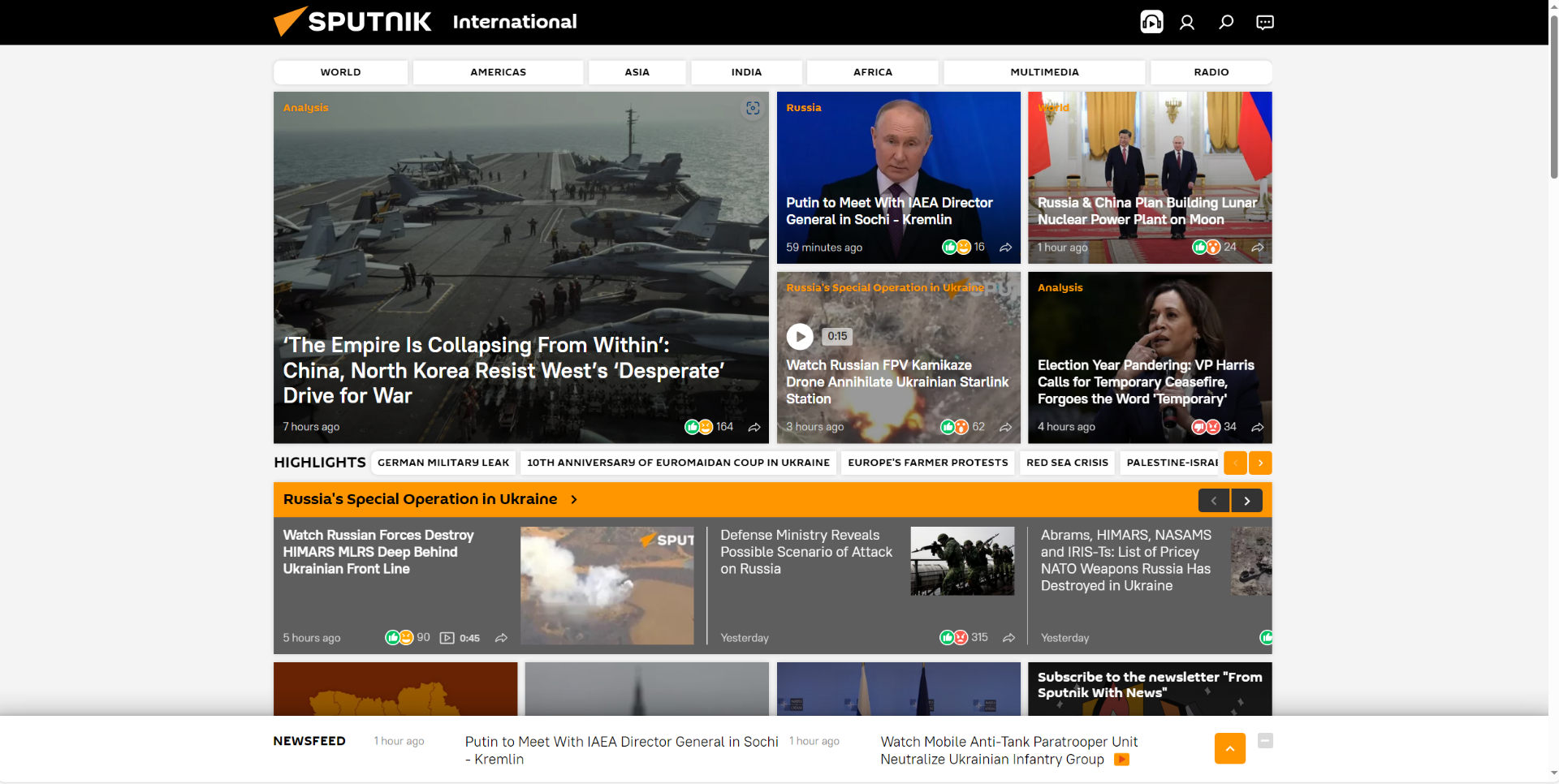1559x784 pixels.
Task: Read VP Harris Temporary Ceasefire article
Action: click(1145, 382)
